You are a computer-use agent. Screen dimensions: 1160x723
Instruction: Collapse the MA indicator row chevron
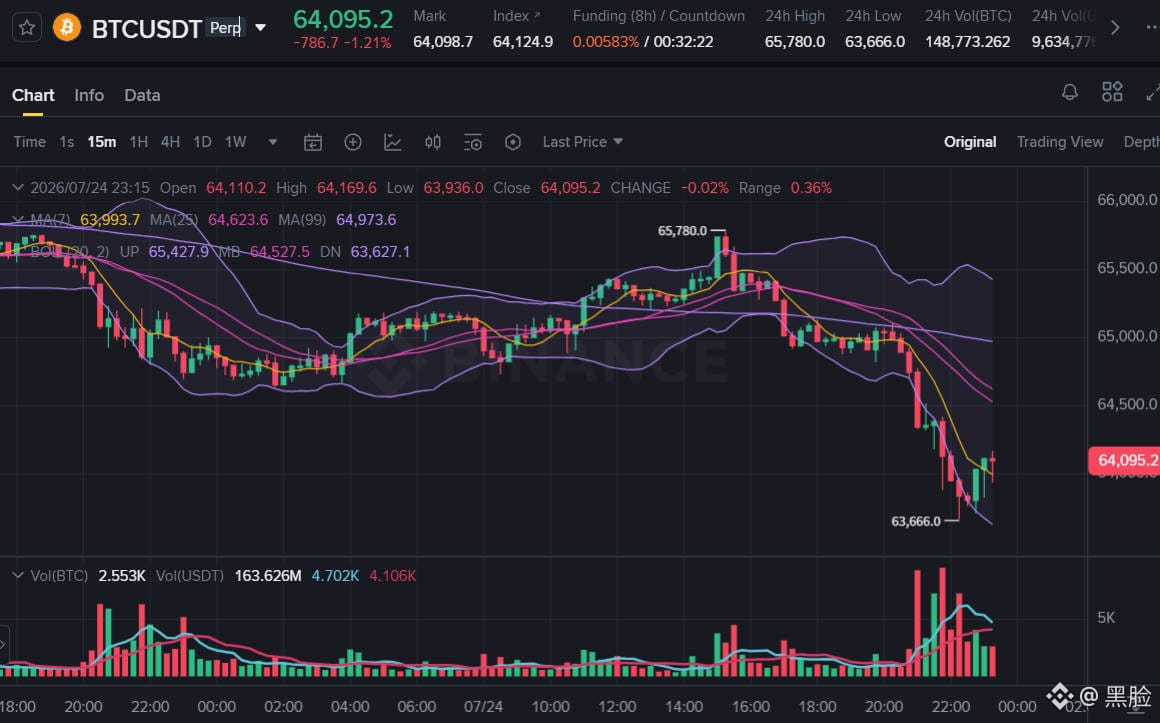pyautogui.click(x=18, y=220)
